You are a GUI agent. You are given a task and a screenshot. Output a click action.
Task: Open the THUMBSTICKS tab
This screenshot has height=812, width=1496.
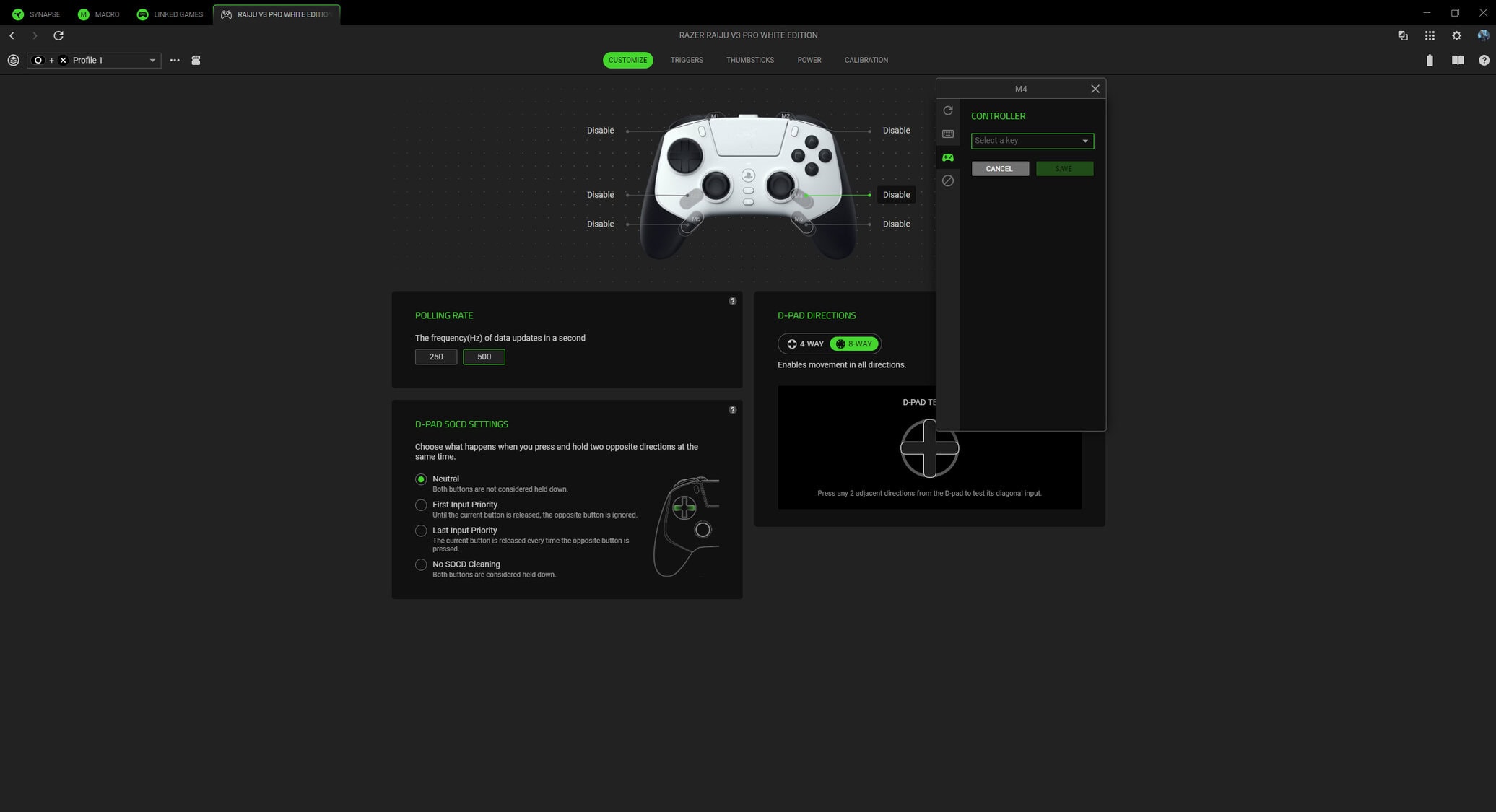pyautogui.click(x=749, y=60)
